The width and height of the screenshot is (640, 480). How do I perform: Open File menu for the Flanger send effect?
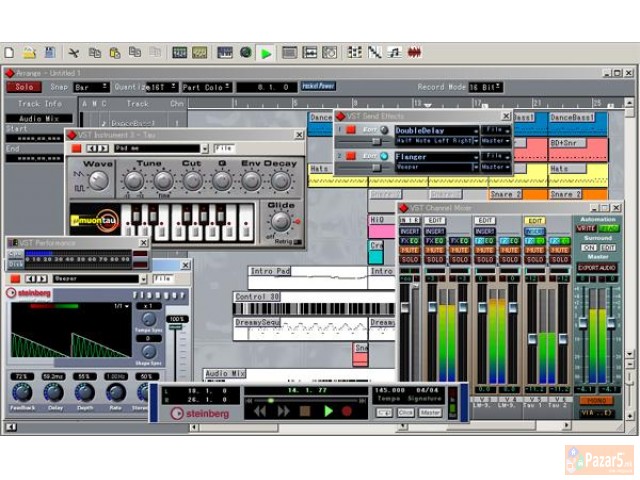[495, 156]
